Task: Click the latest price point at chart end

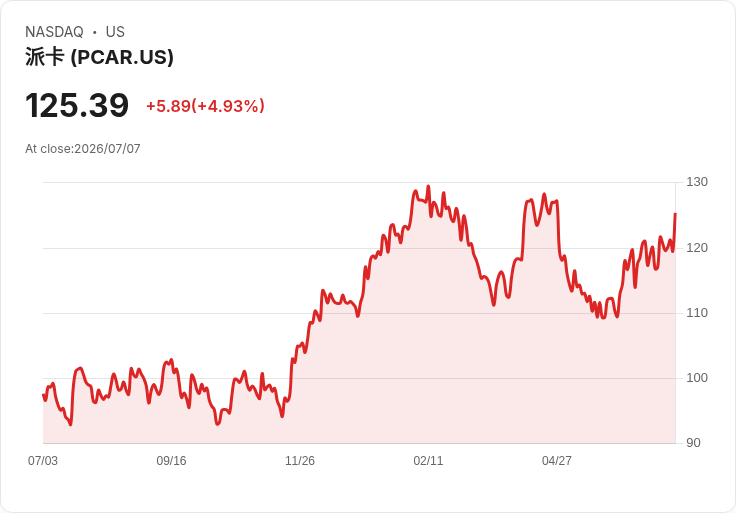Action: tap(675, 214)
